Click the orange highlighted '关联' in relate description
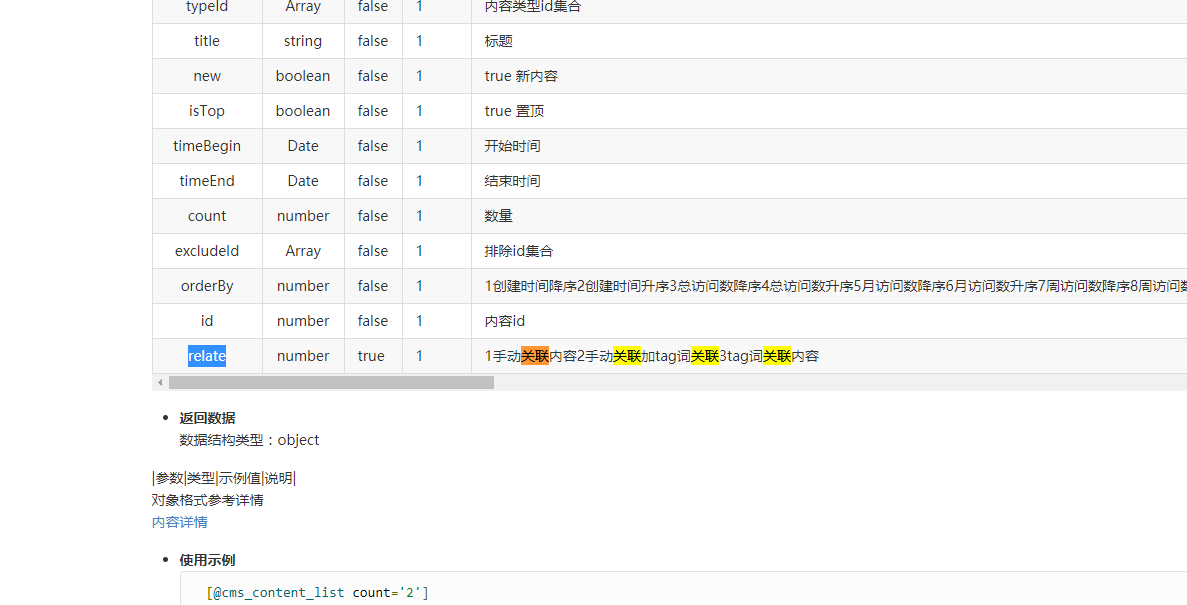This screenshot has height=605, width=1187. 534,356
